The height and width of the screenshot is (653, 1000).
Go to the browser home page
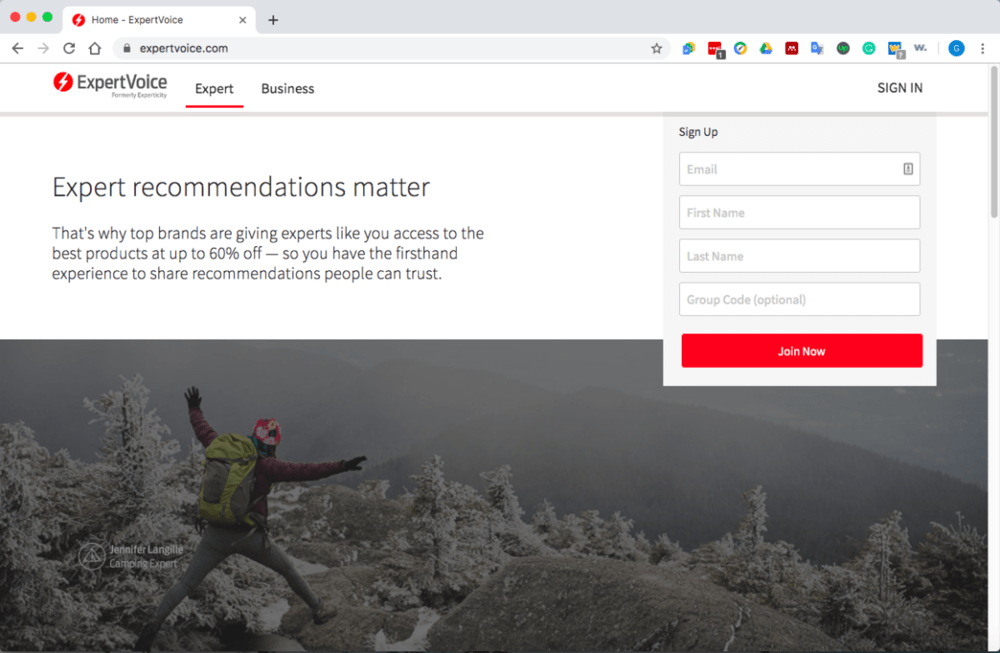(x=95, y=48)
